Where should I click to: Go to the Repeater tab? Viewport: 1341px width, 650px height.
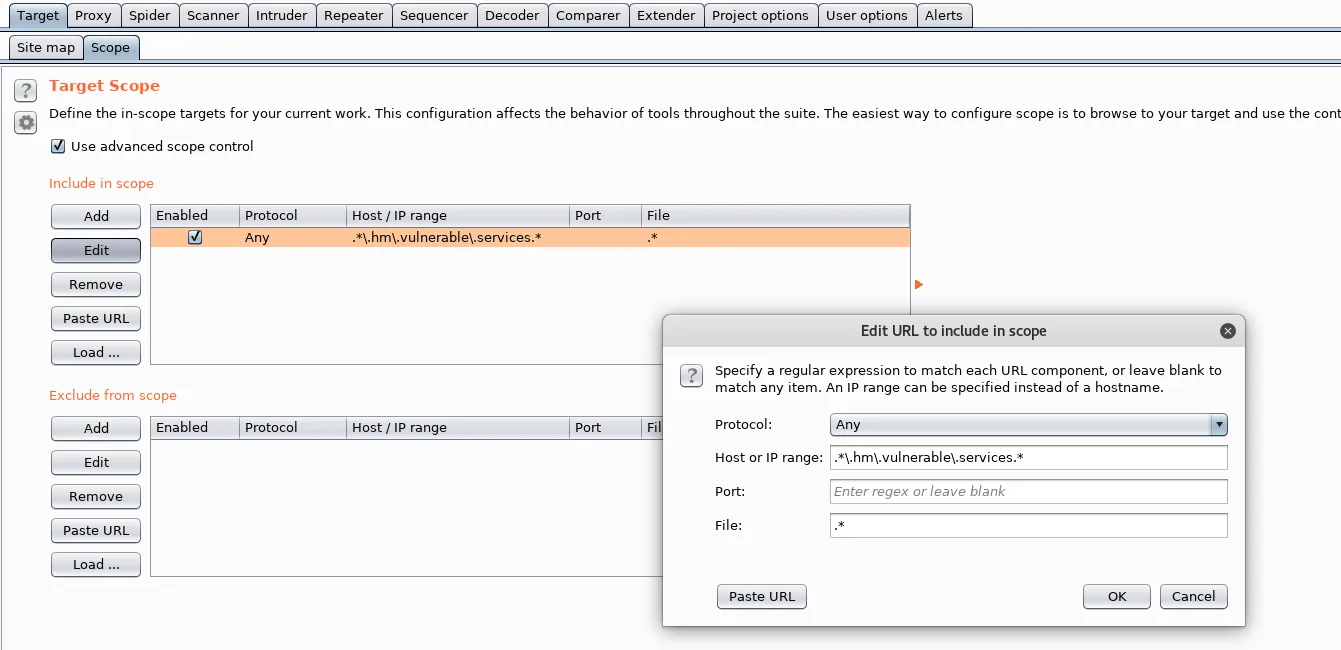(x=354, y=15)
